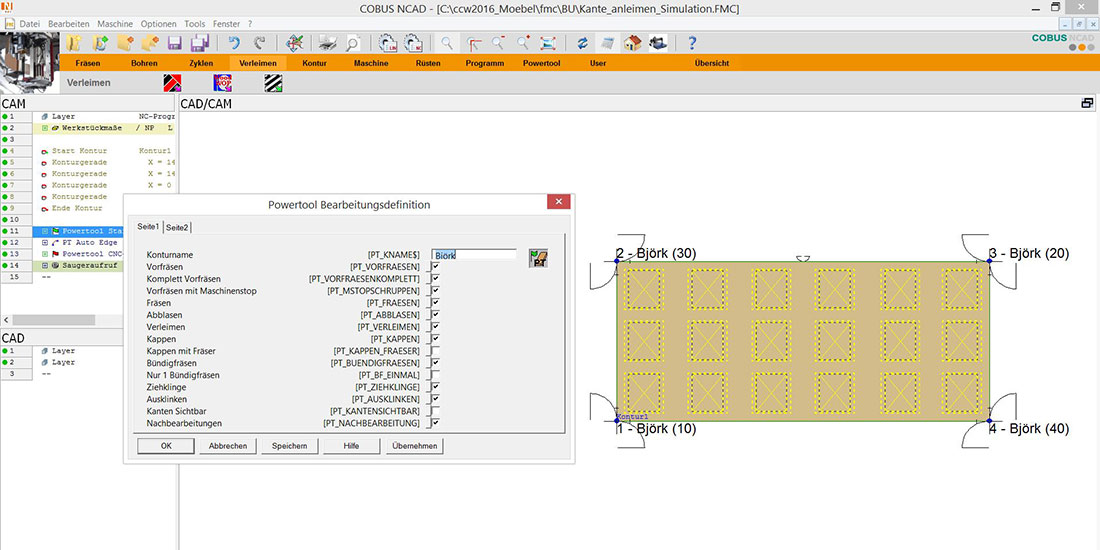Click the zoom out magnifier icon
The image size is (1100, 550).
[498, 43]
